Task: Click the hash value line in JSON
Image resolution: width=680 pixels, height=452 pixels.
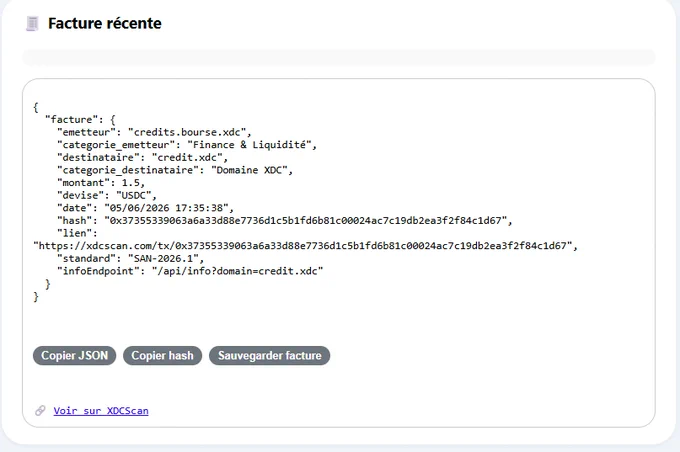Action: point(284,220)
